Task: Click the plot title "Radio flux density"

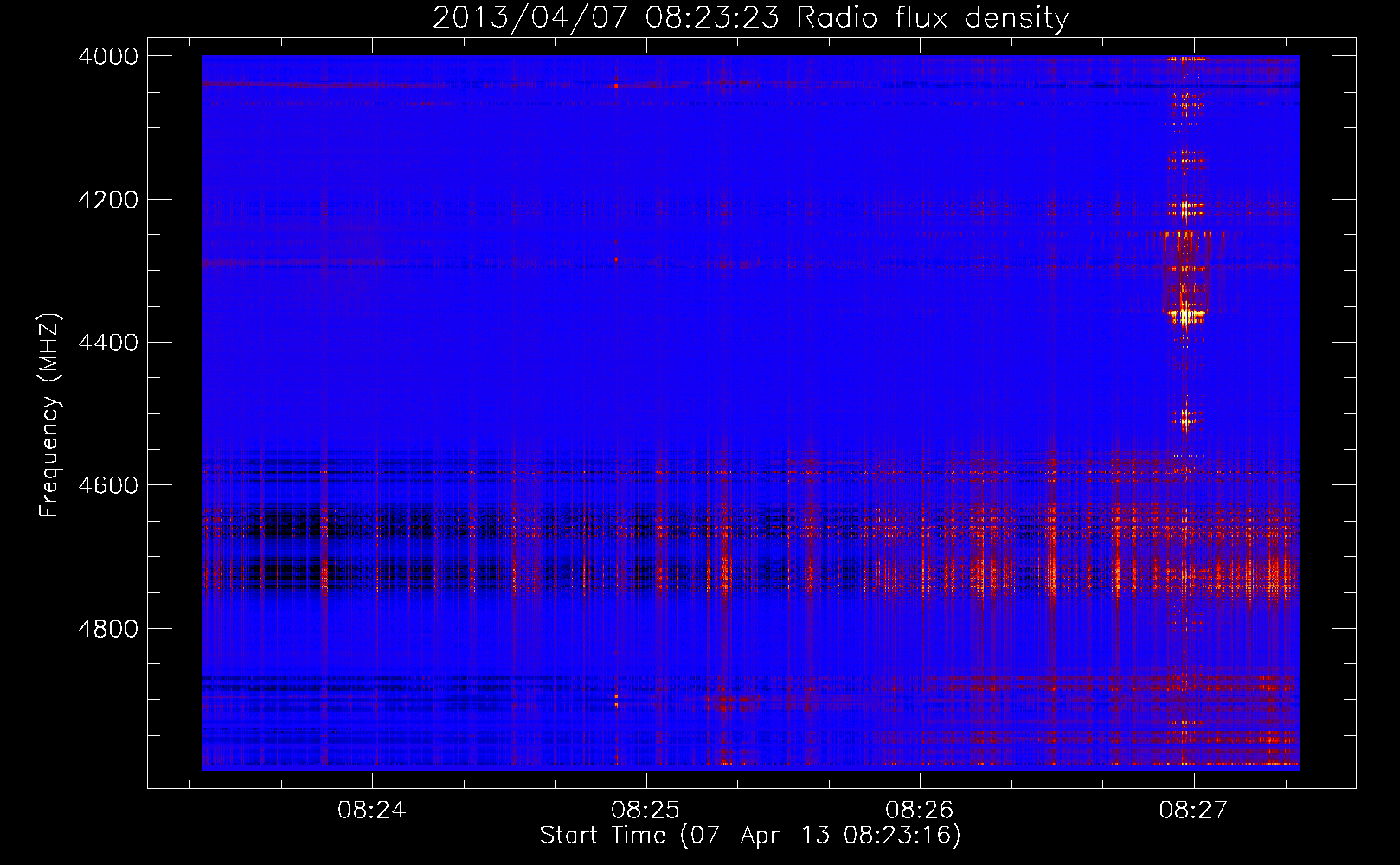Action: tap(933, 18)
